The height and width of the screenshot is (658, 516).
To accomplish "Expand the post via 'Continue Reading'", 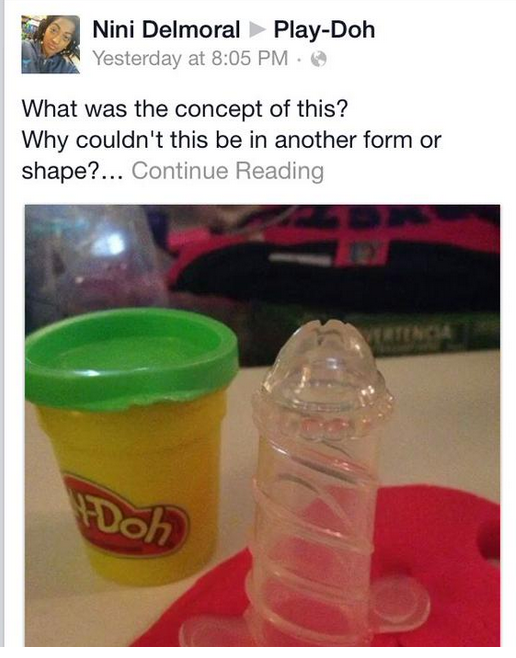I will 228,171.
